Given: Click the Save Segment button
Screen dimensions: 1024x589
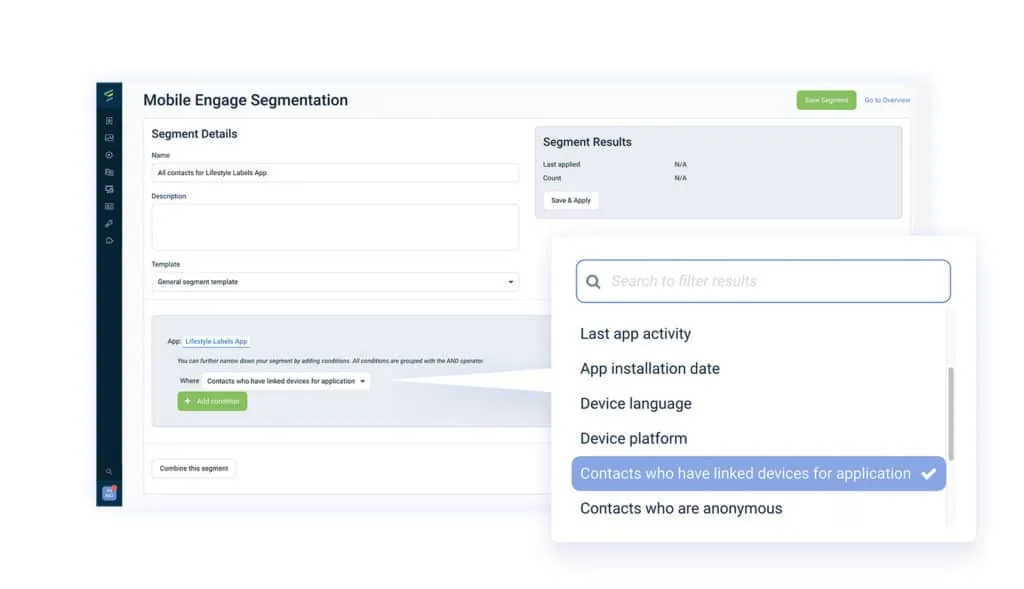Looking at the screenshot, I should pos(826,100).
